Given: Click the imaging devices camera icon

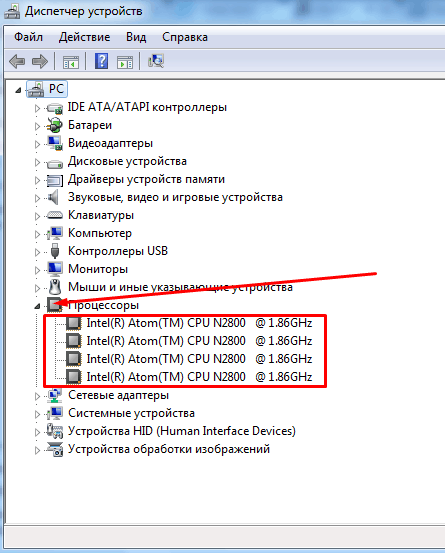Looking at the screenshot, I should point(55,449).
